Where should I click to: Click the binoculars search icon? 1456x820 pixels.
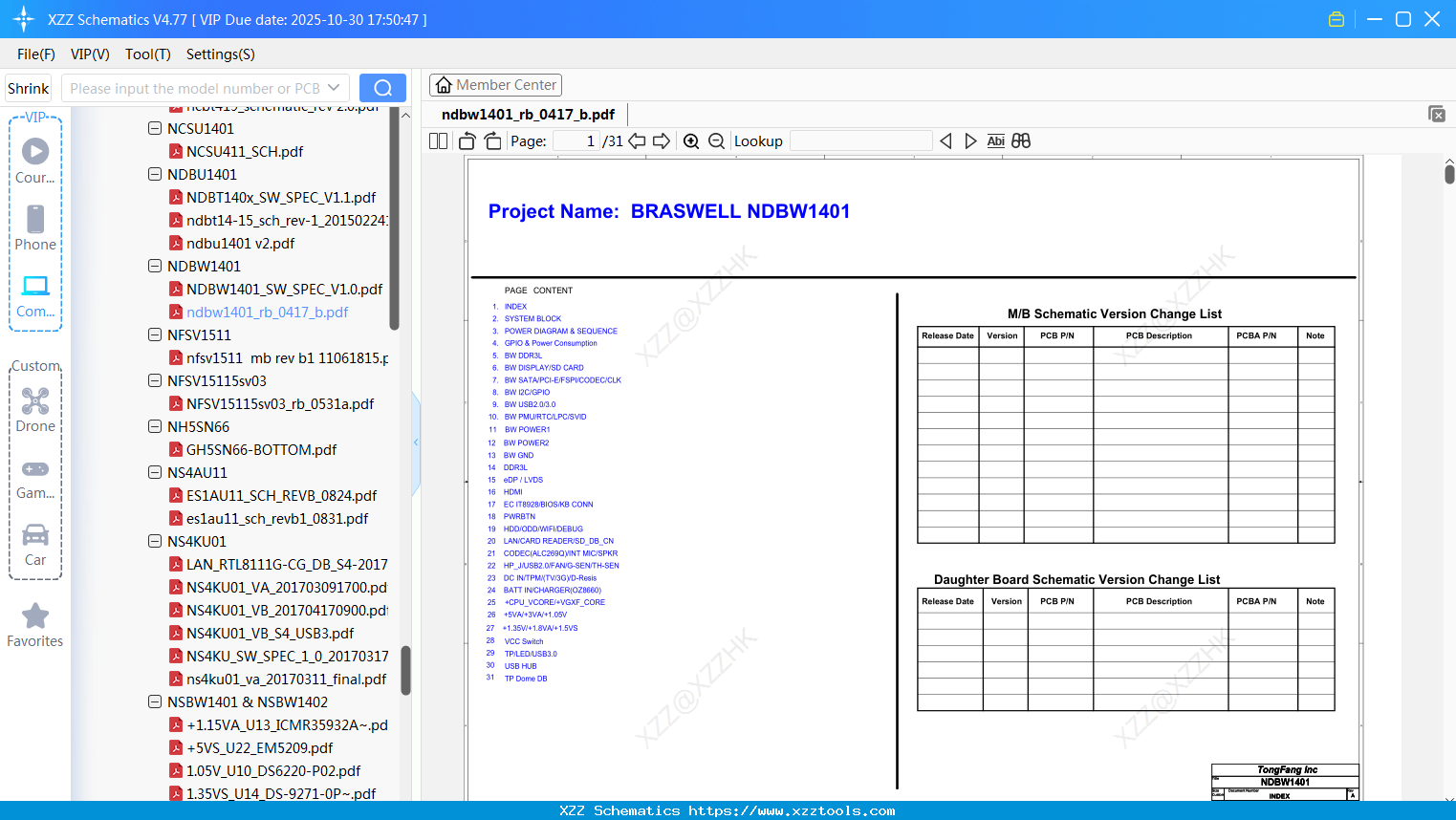point(1021,141)
